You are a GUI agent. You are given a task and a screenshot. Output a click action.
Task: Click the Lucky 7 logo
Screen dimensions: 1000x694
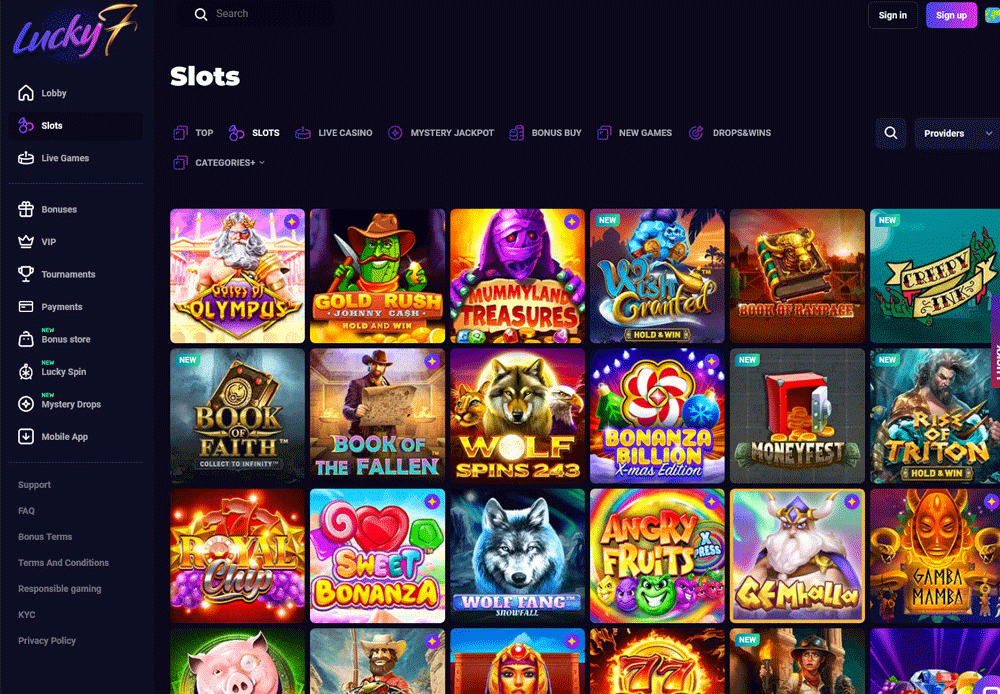75,33
